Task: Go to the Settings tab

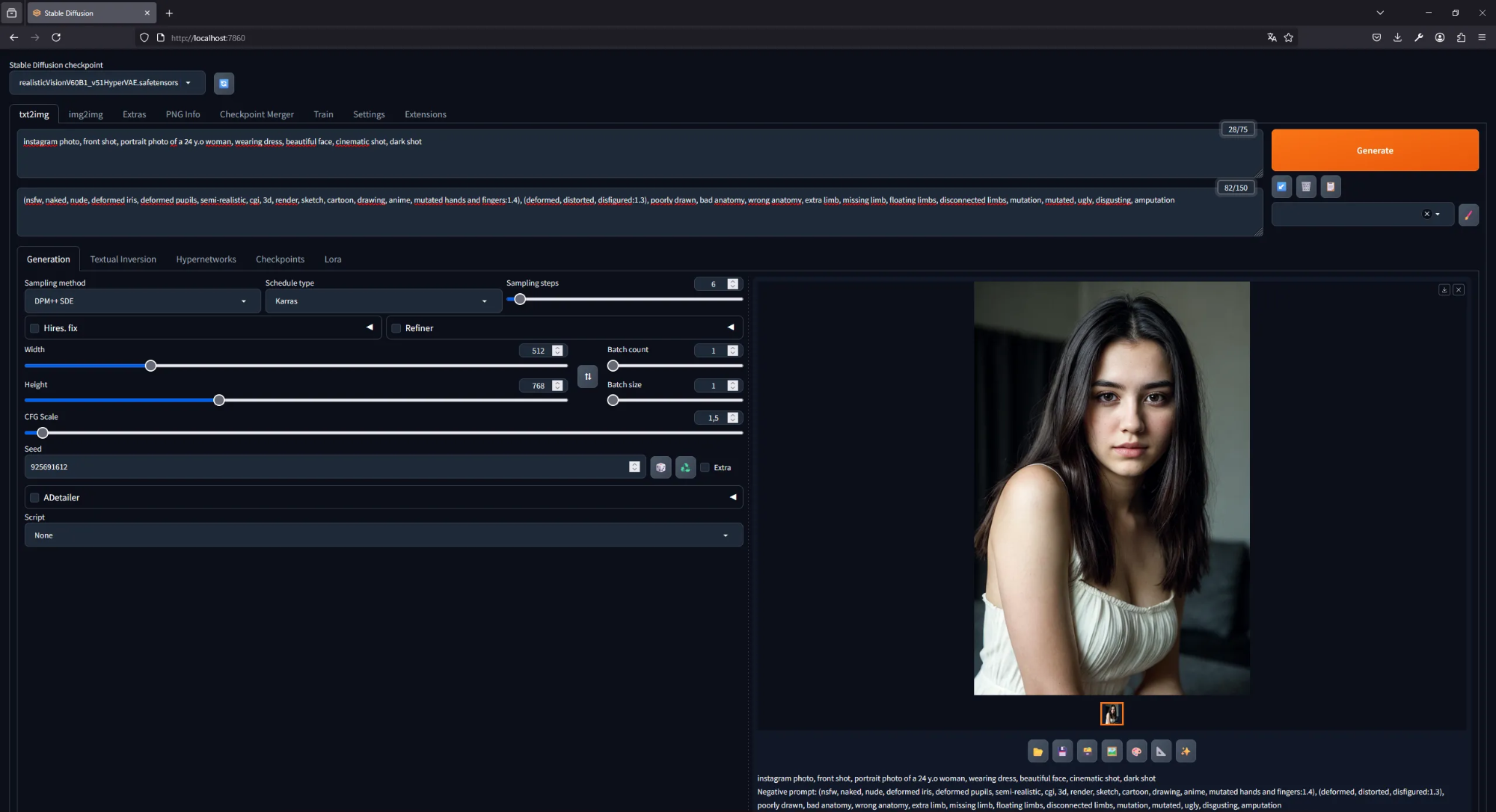Action: (x=369, y=114)
